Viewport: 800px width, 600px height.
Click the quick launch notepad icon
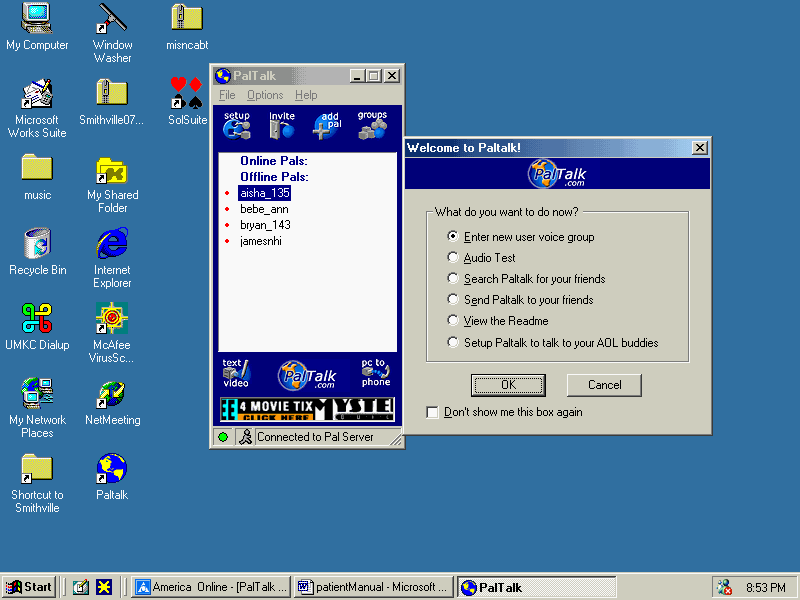tap(81, 587)
